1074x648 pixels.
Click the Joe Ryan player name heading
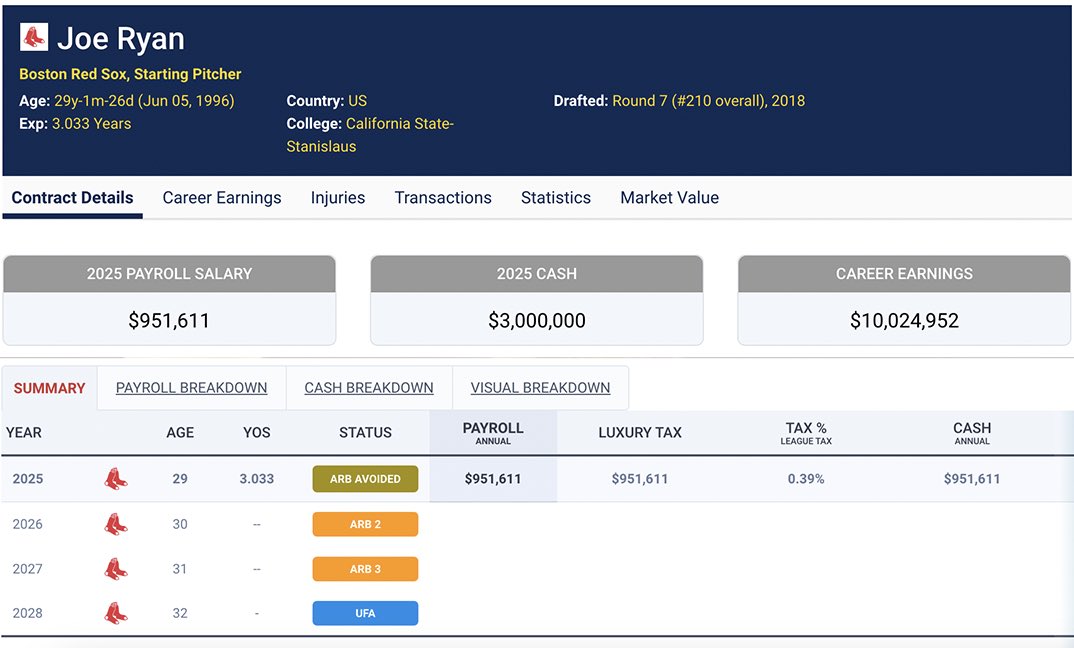pos(121,38)
